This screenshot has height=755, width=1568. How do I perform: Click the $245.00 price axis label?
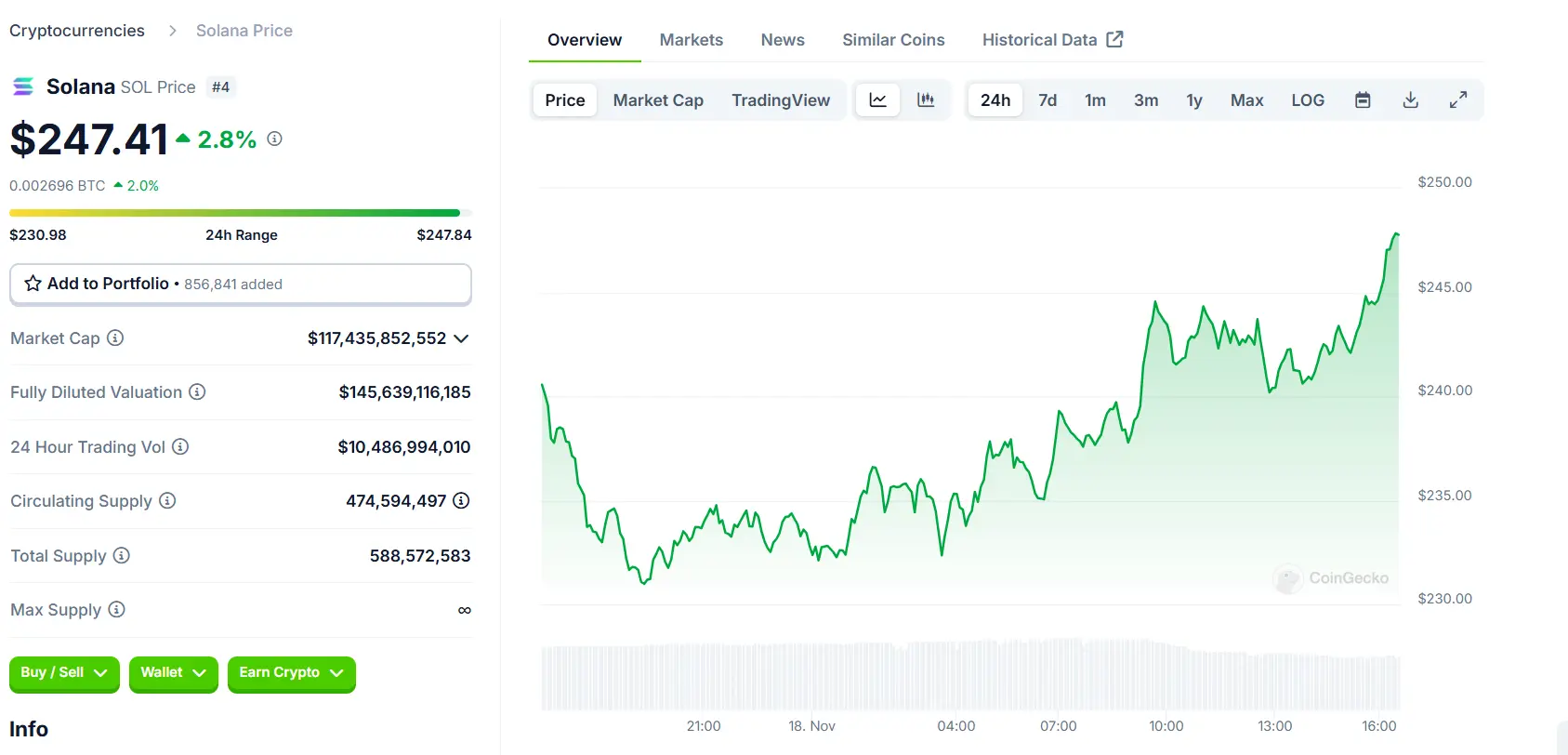[x=1444, y=287]
